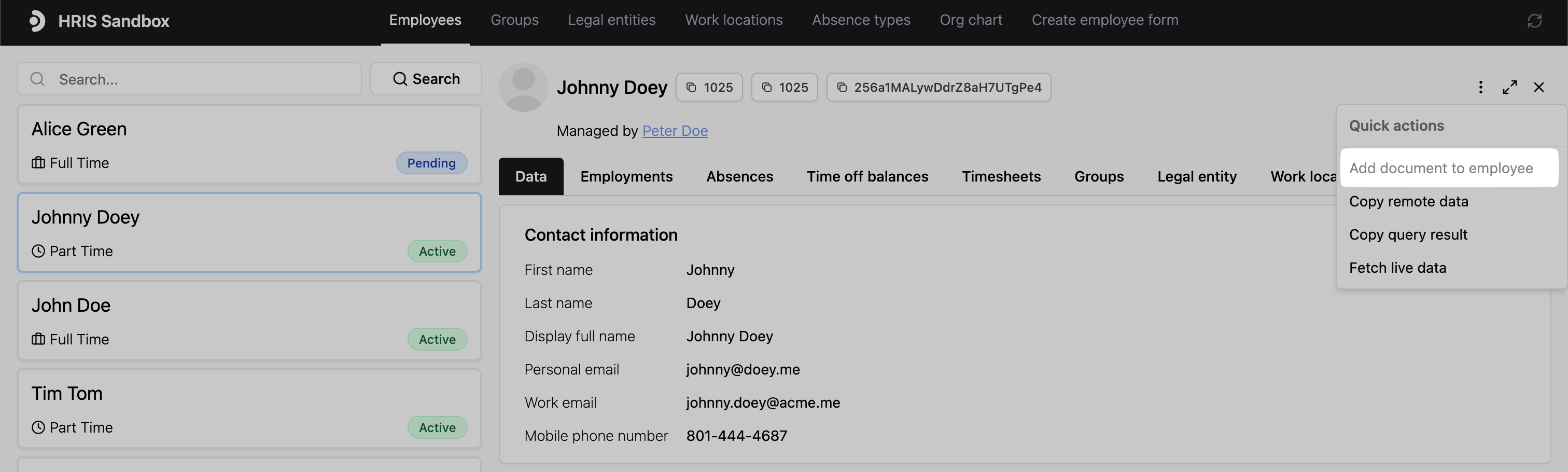
Task: Select the Alice Green employee card
Action: pyautogui.click(x=249, y=144)
